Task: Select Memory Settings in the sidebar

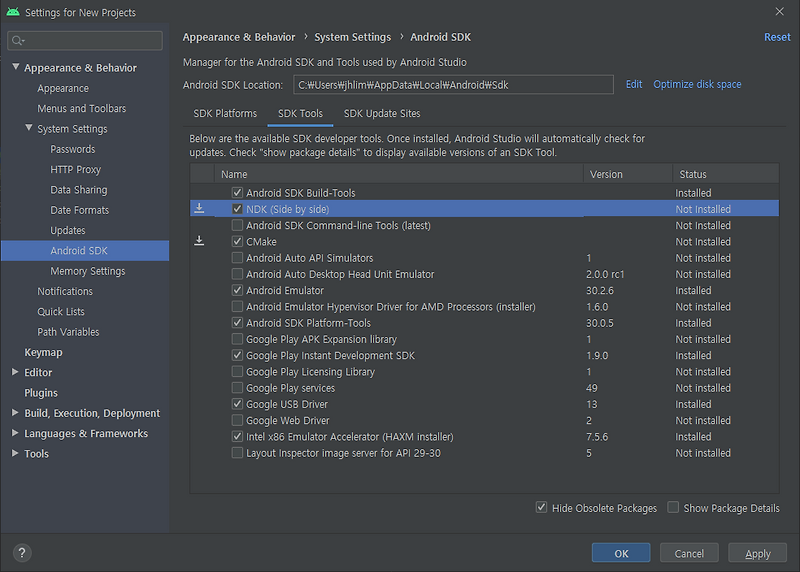Action: coord(88,271)
